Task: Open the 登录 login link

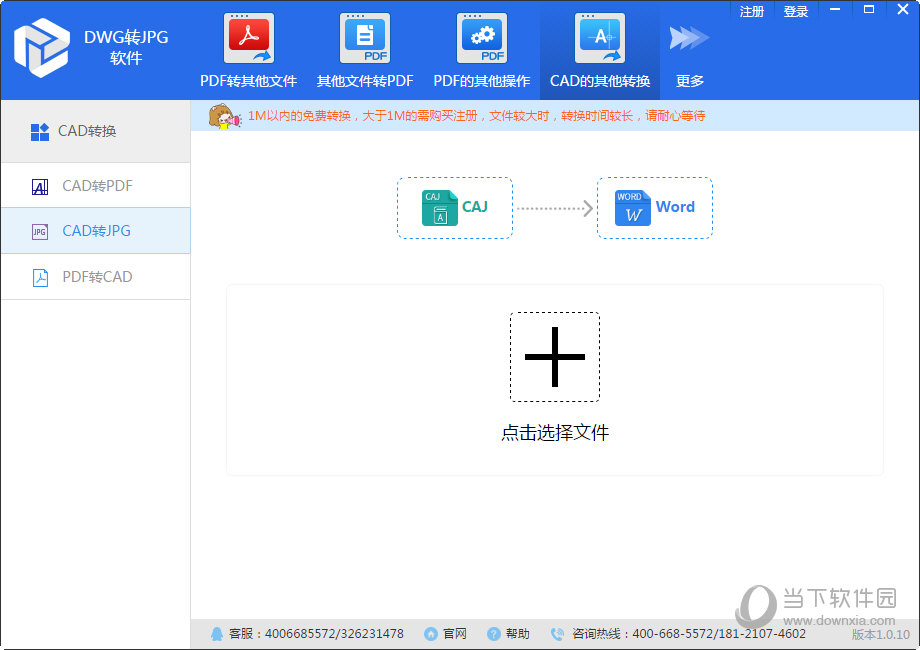Action: click(796, 12)
